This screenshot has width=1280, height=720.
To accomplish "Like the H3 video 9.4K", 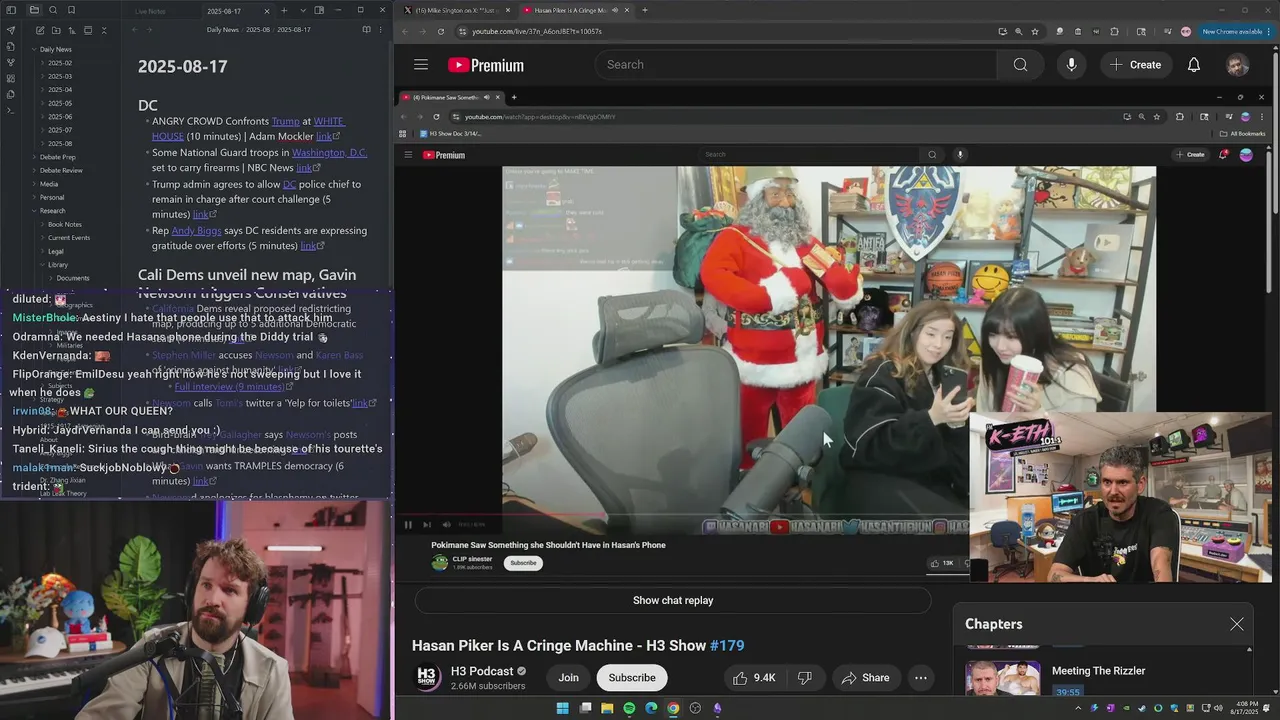I will point(754,678).
